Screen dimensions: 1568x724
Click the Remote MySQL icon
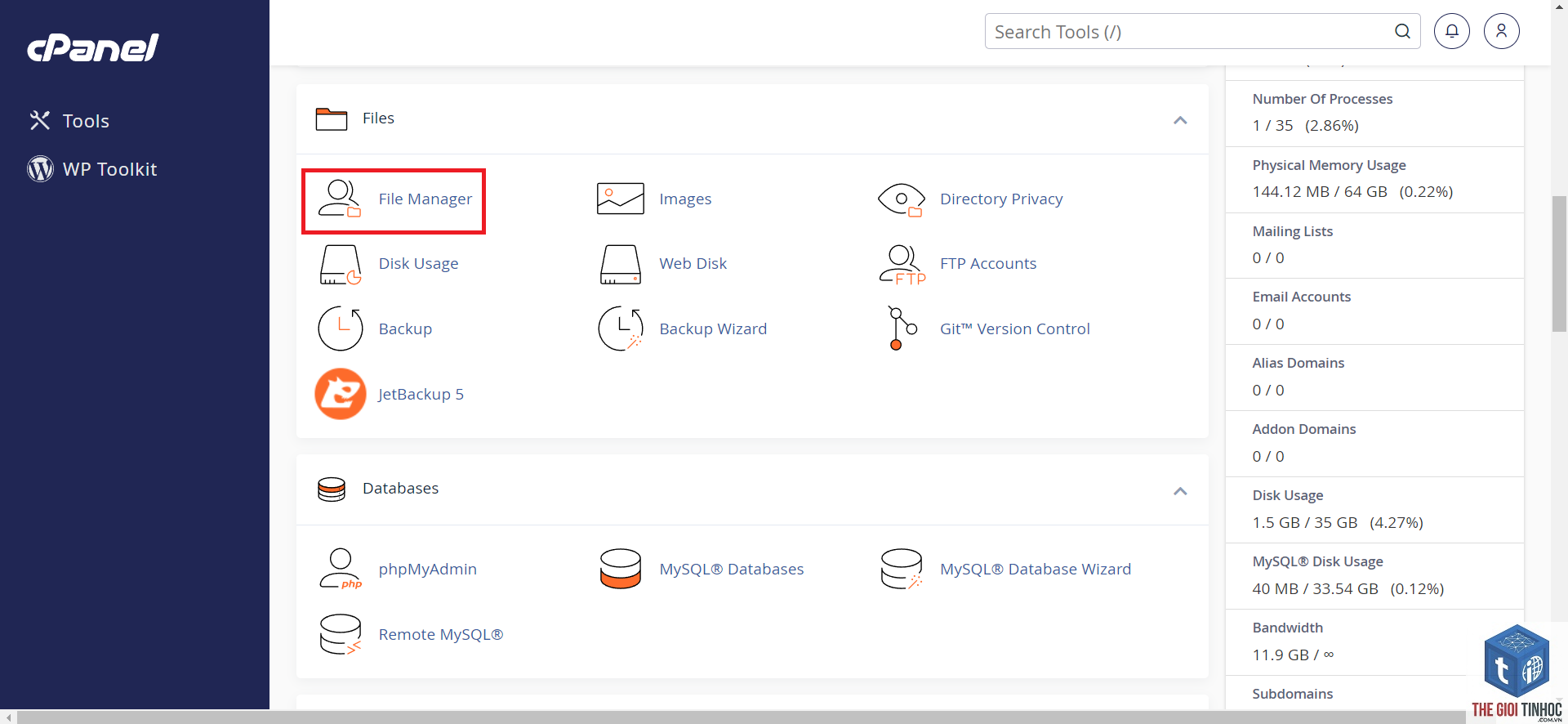pos(341,634)
